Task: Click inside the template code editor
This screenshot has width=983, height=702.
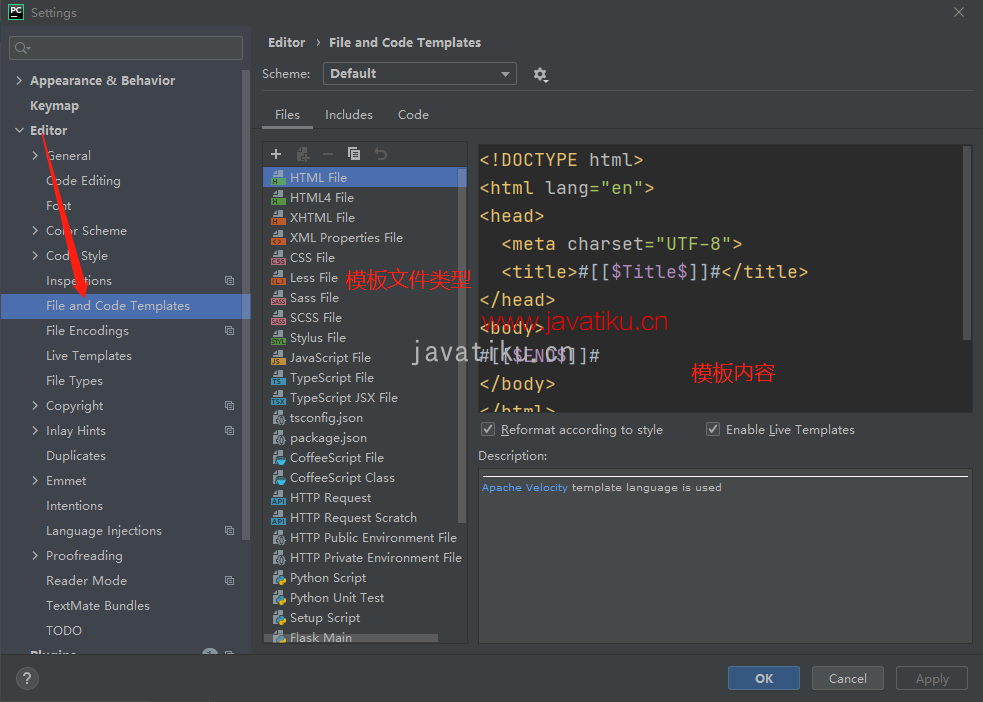Action: pyautogui.click(x=720, y=278)
